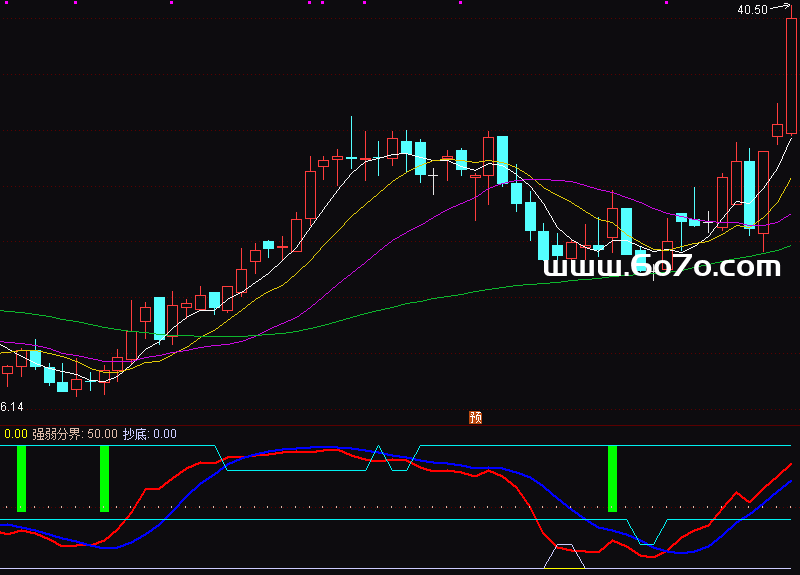Click the rightmost green signal bar
The width and height of the screenshot is (800, 575).
[613, 478]
